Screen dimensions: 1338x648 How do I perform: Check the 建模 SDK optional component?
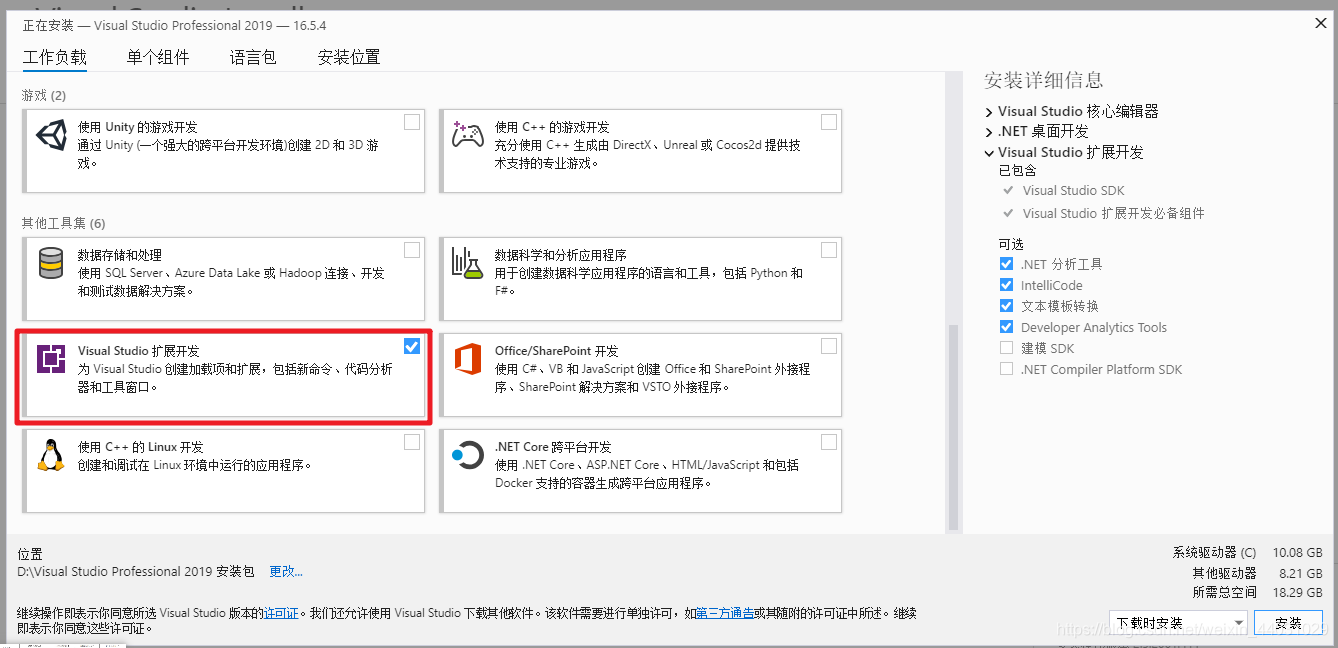click(1006, 348)
